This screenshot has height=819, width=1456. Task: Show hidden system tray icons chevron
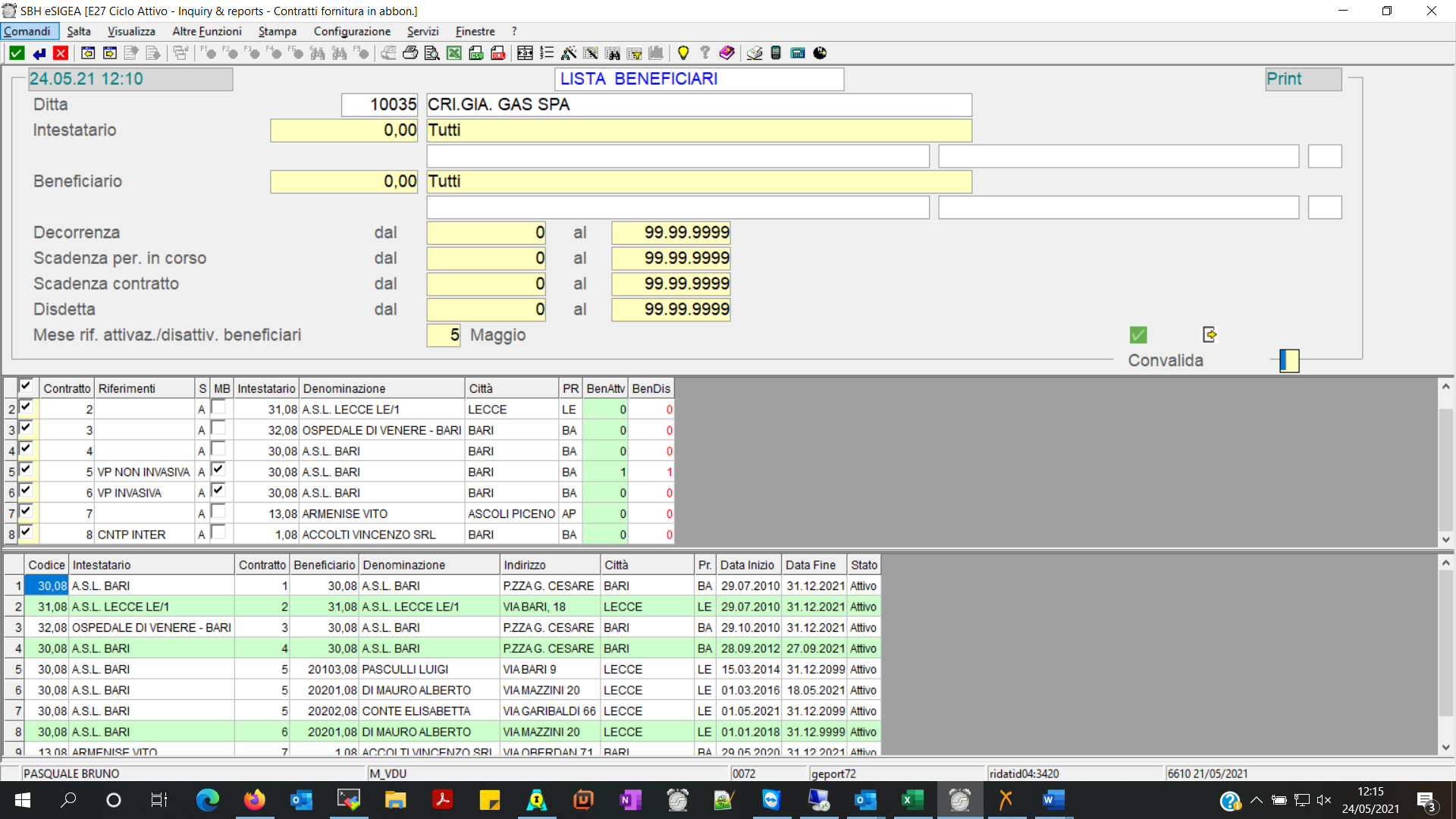click(x=1256, y=800)
